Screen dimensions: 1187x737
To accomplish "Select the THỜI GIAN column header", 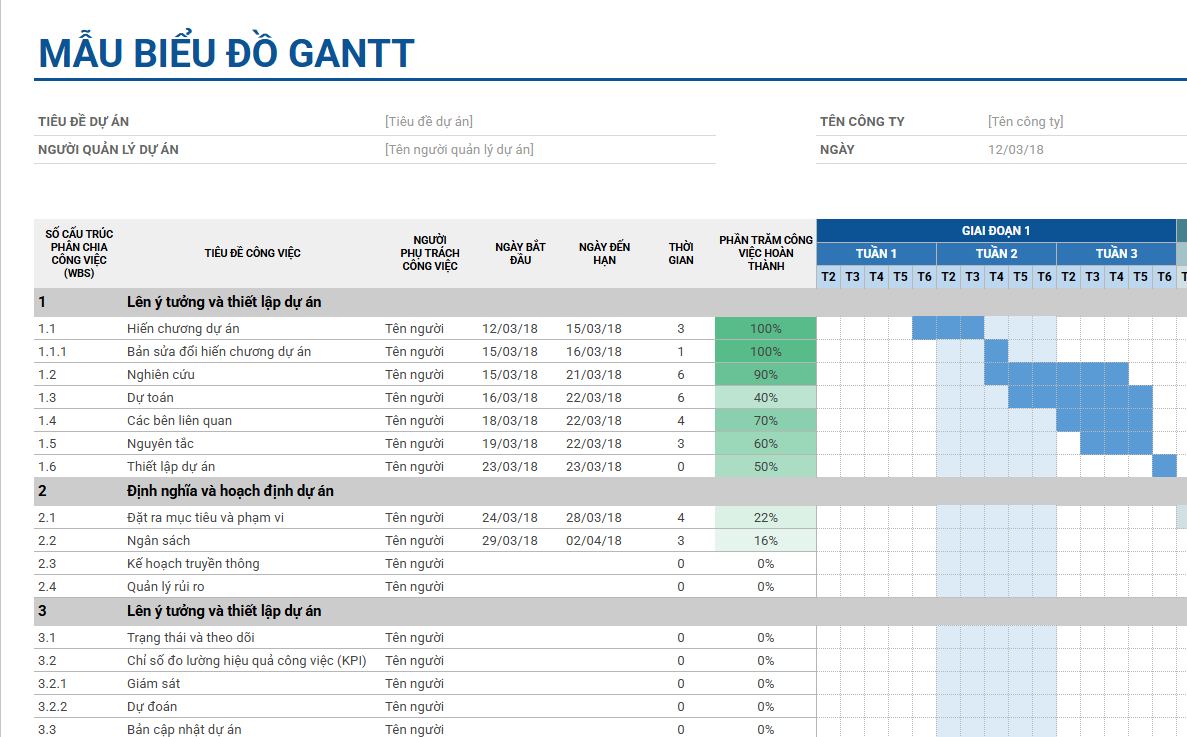I will click(681, 254).
